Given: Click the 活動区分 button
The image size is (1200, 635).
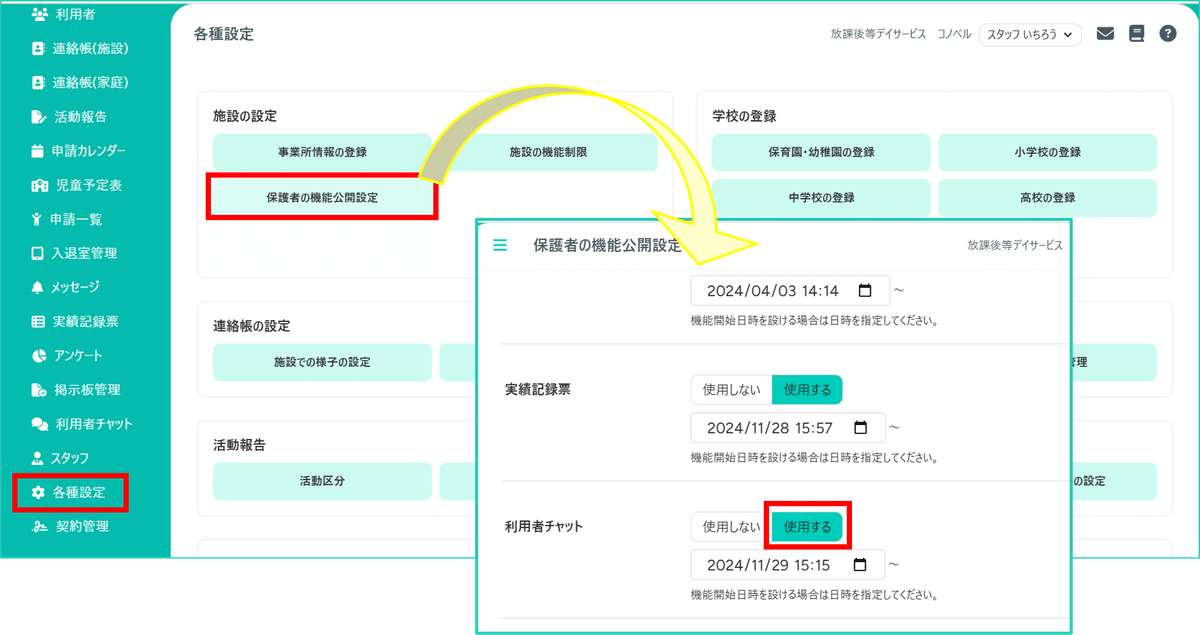Looking at the screenshot, I should coord(322,481).
